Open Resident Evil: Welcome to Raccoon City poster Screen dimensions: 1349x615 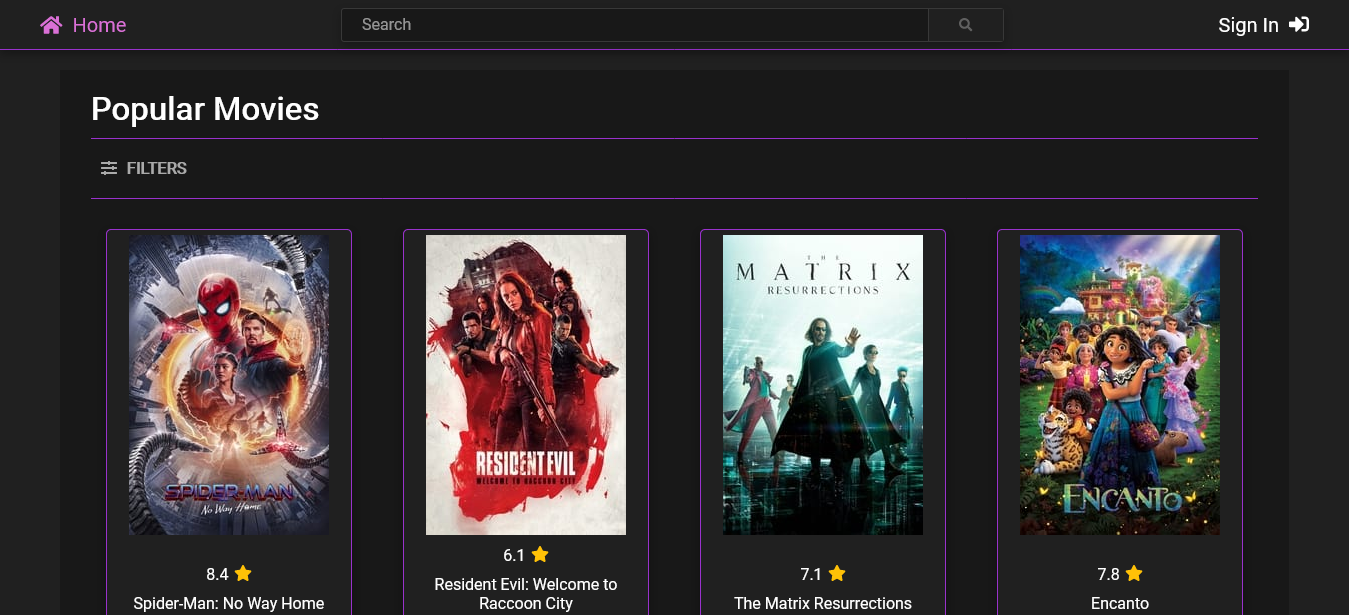[525, 384]
